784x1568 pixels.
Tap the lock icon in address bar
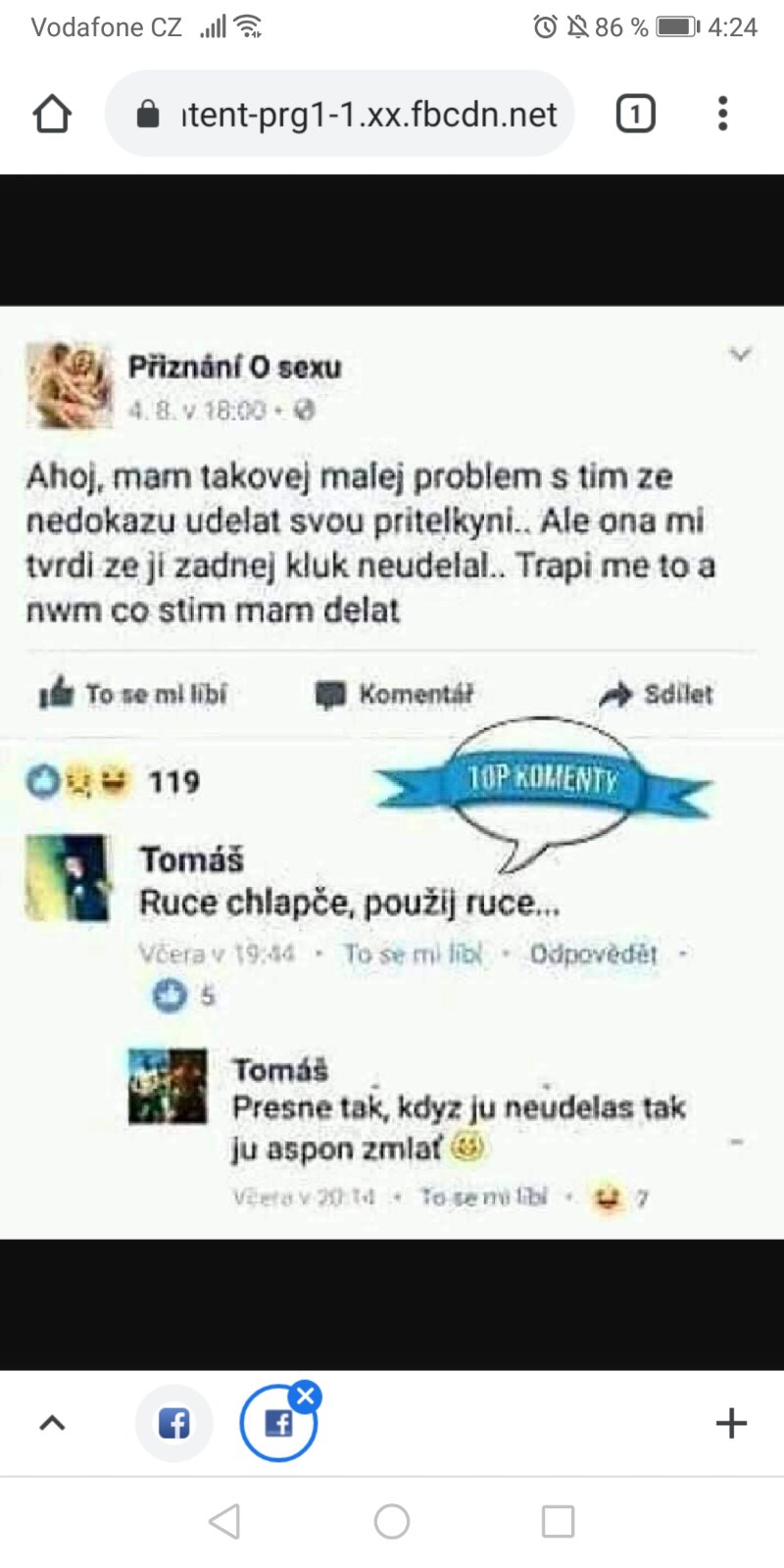coord(148,115)
